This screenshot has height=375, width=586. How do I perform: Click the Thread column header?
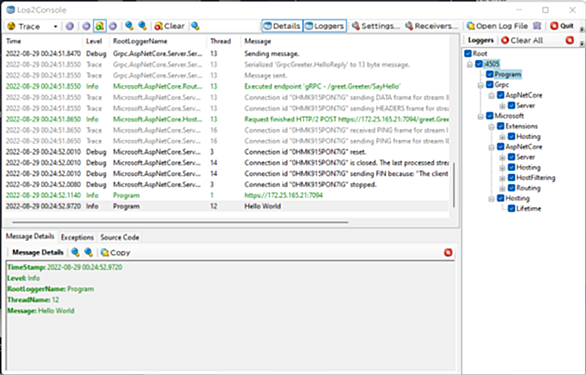223,41
